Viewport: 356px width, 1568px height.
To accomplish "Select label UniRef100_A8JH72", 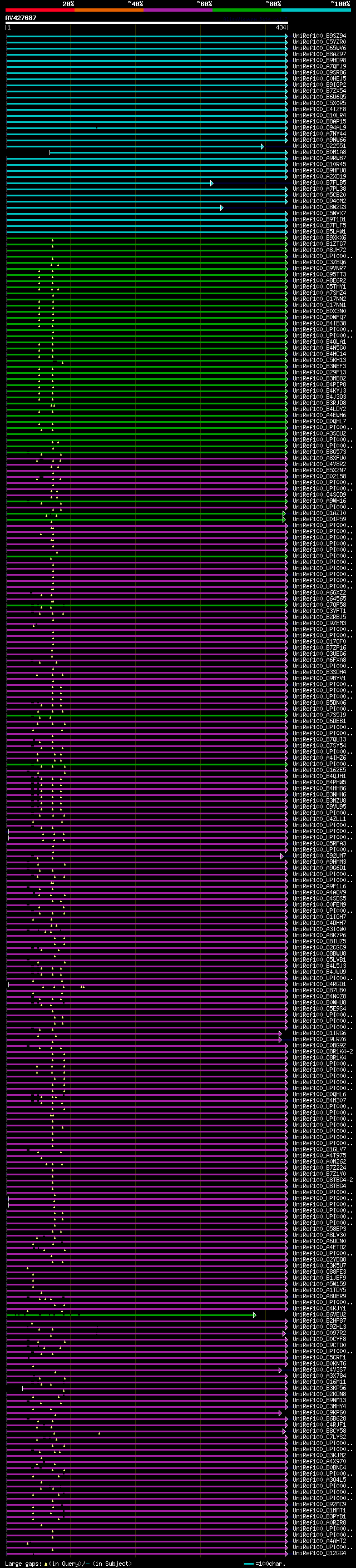I will pyautogui.click(x=319, y=250).
